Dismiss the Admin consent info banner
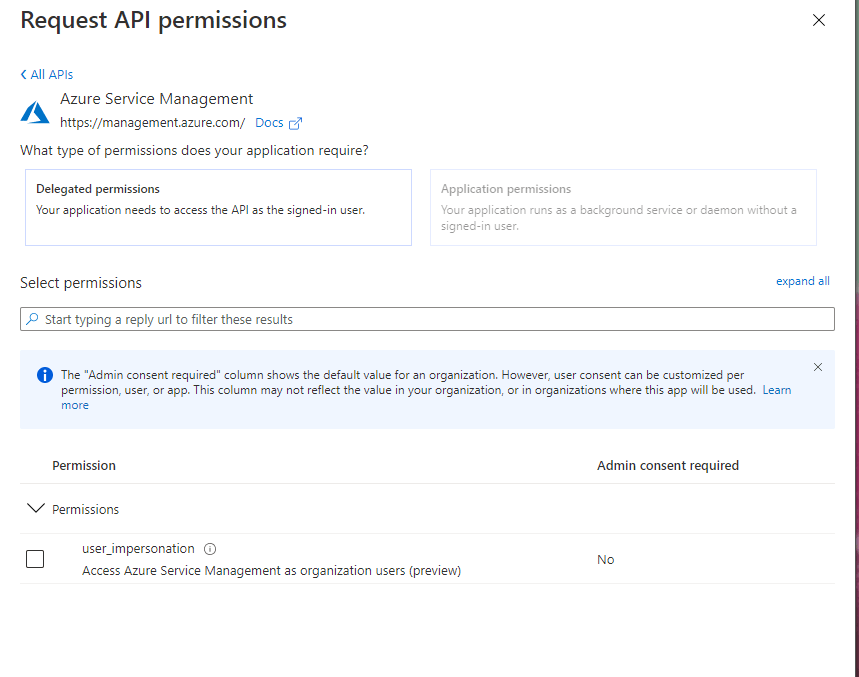 [818, 367]
